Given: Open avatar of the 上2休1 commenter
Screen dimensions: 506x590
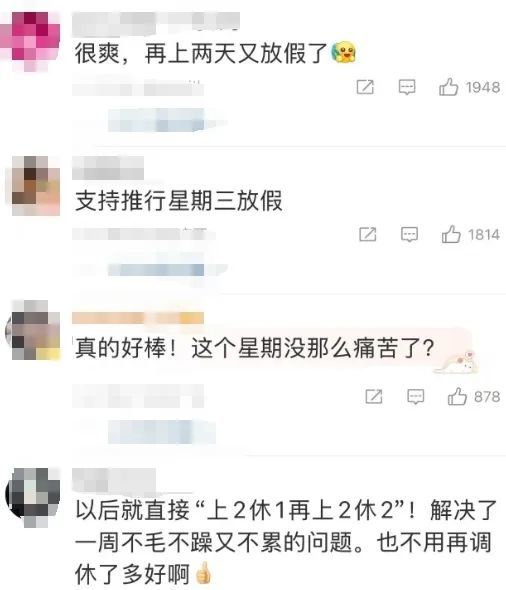Looking at the screenshot, I should click(x=33, y=497).
